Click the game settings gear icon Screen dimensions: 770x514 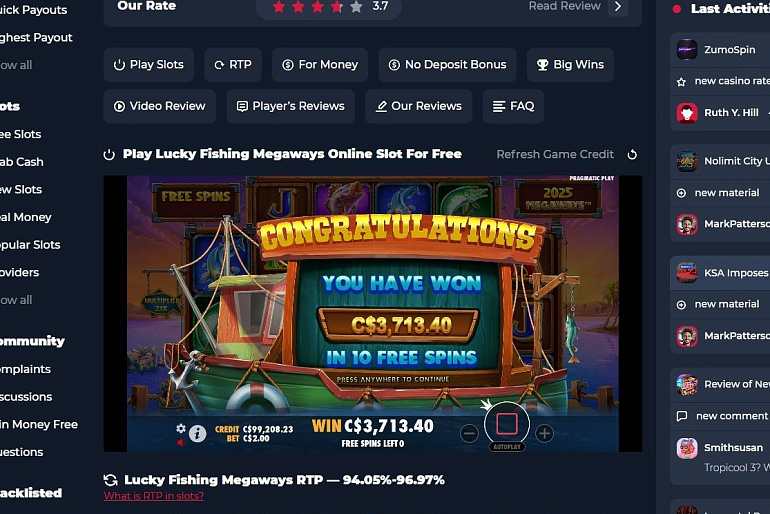click(x=181, y=428)
